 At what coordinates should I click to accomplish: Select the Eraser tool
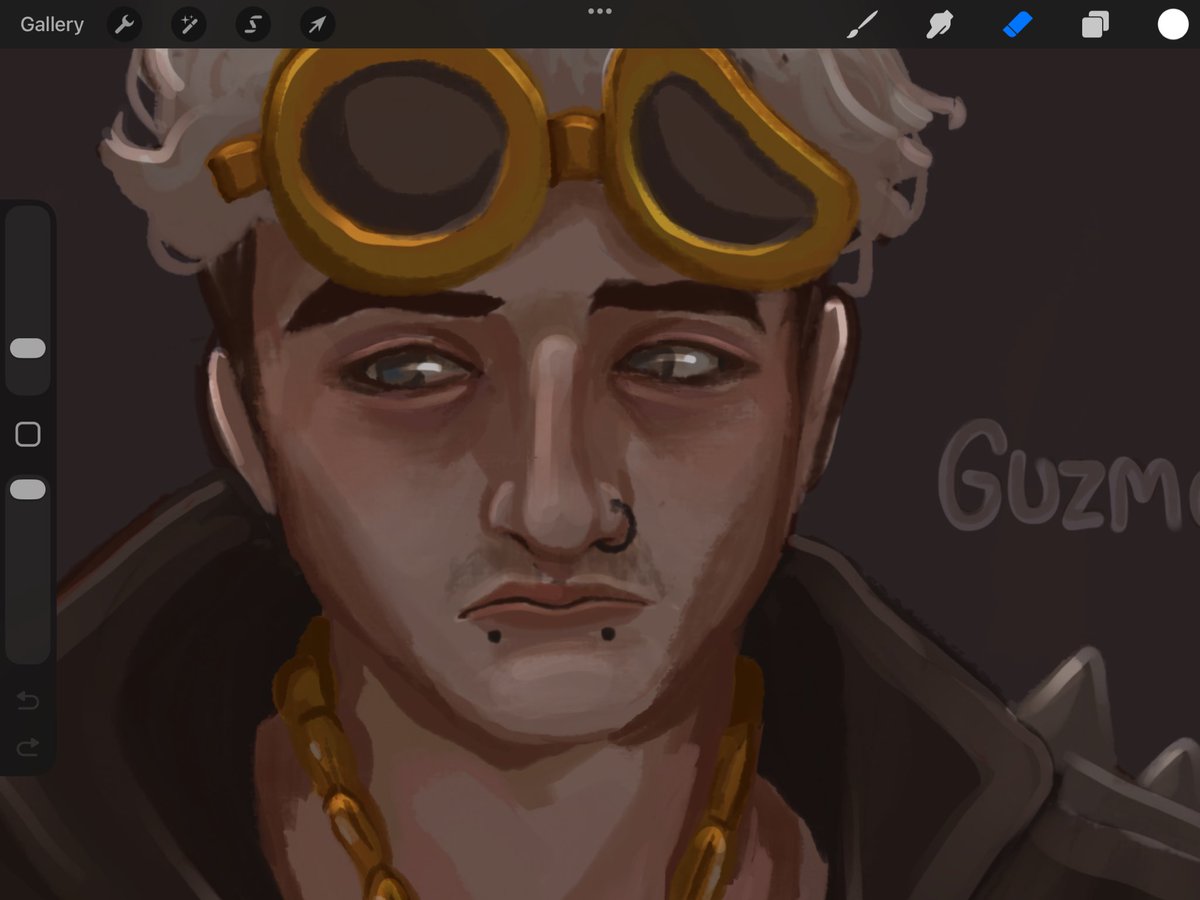(x=1017, y=24)
